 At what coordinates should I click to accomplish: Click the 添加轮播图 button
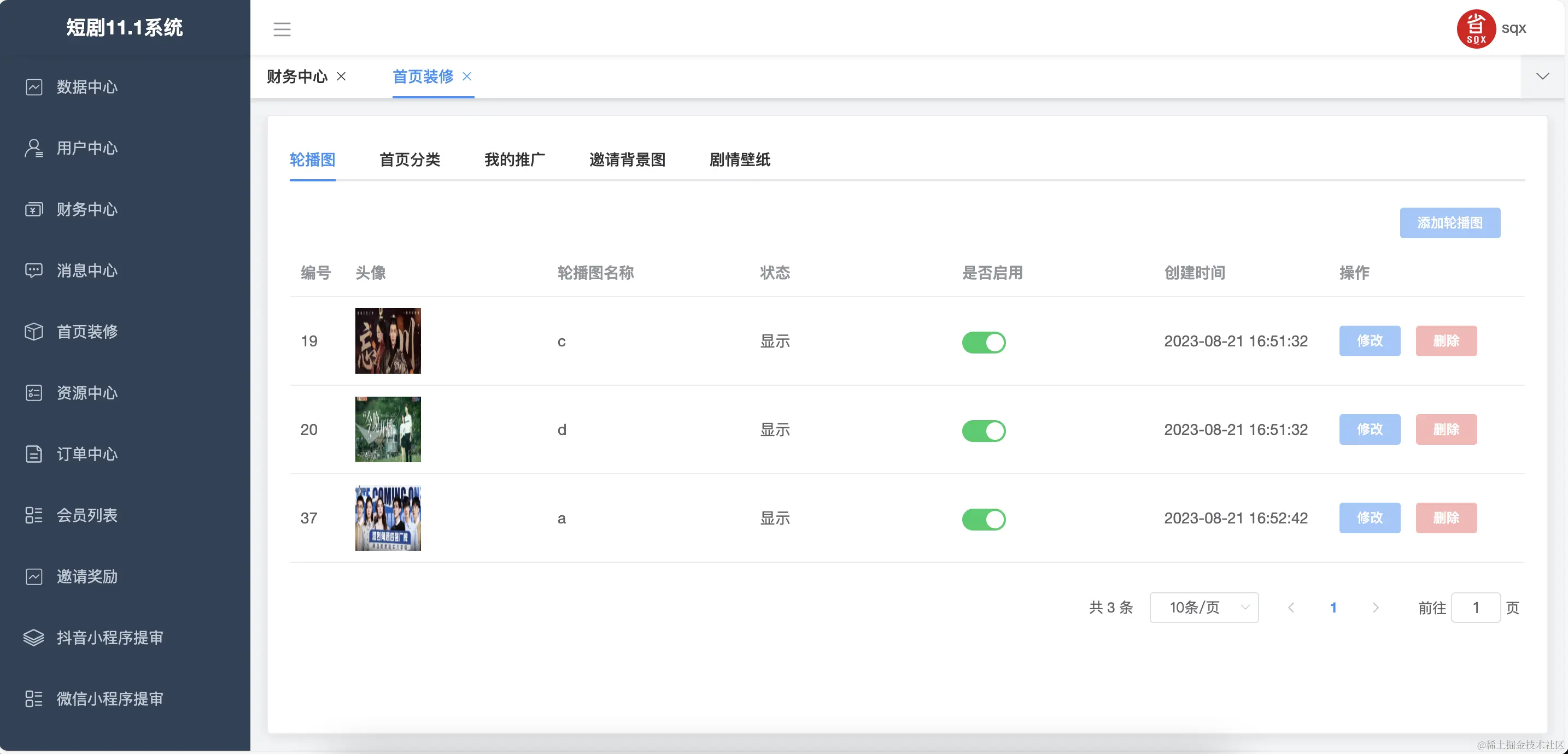click(1449, 223)
